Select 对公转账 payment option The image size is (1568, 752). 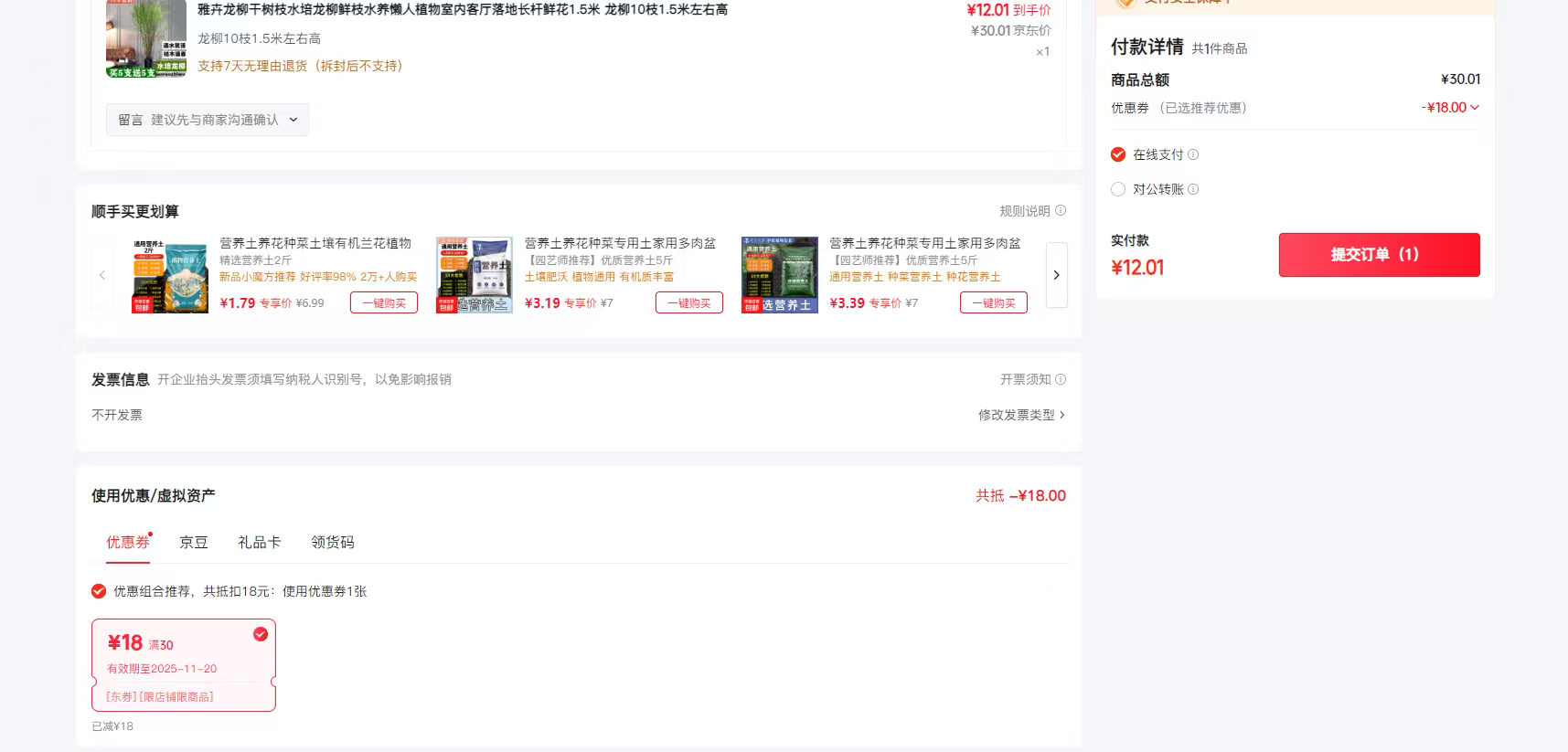click(1118, 190)
